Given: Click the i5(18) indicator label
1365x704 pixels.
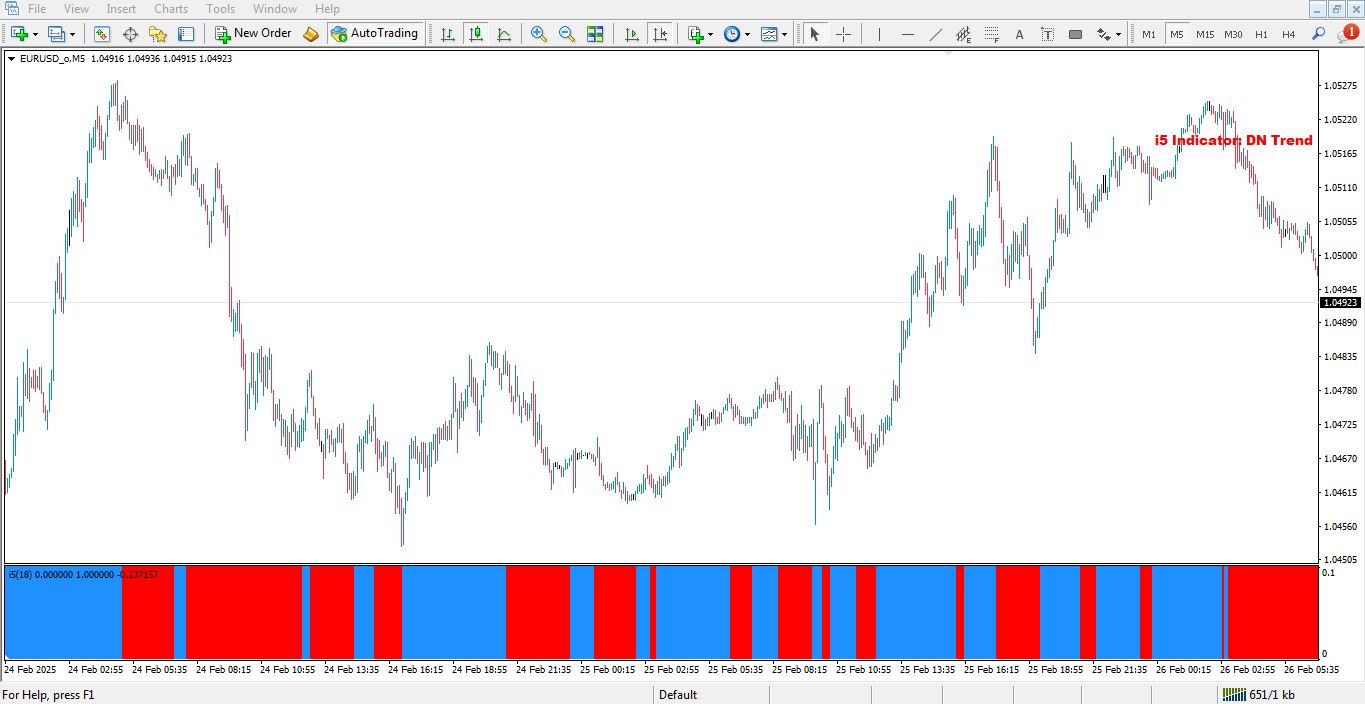Looking at the screenshot, I should click(x=20, y=575).
